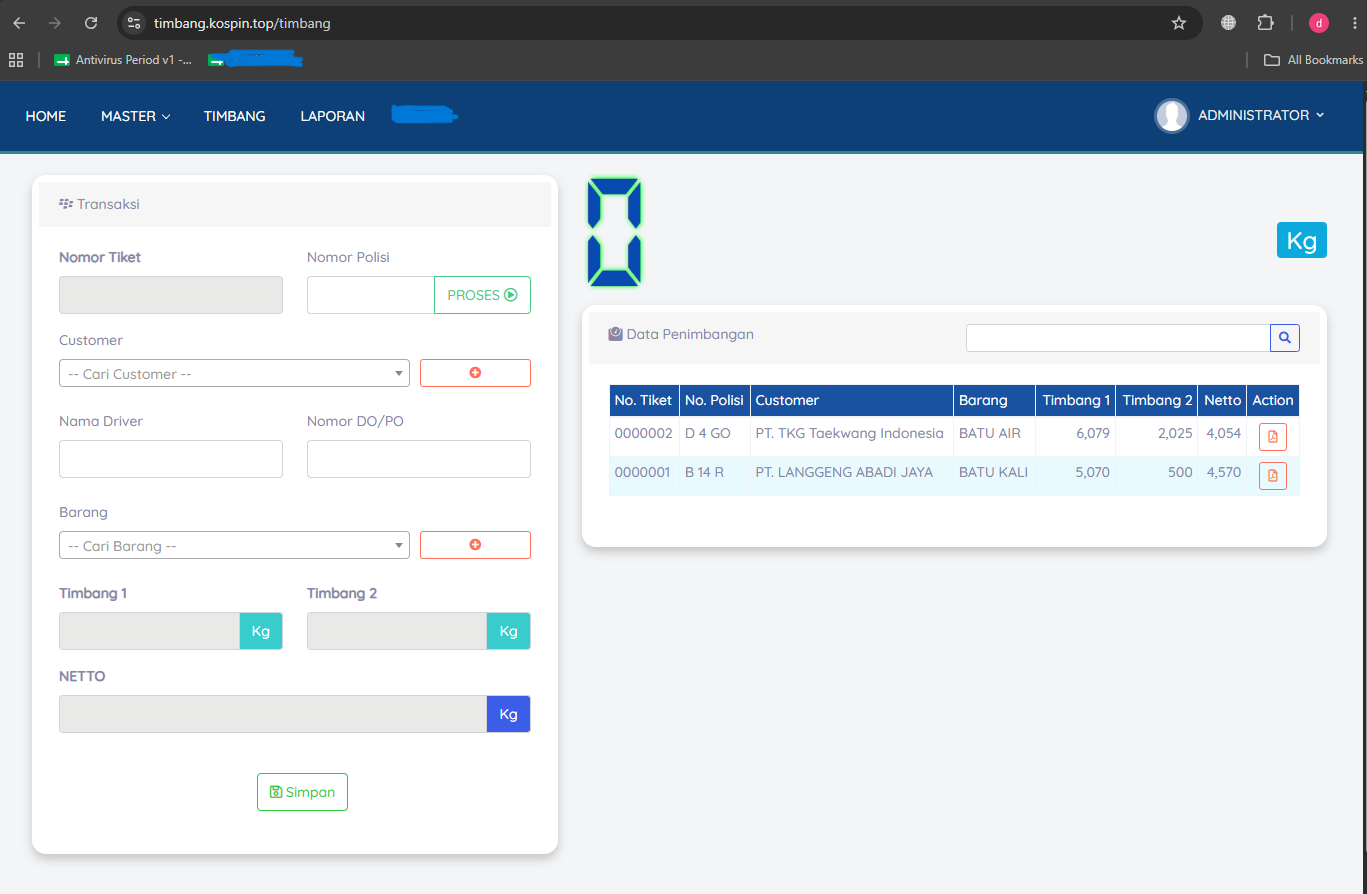Screen dimensions: 1367x894
Task: Open the ADMINISTRATOR user dropdown
Action: tap(1261, 116)
